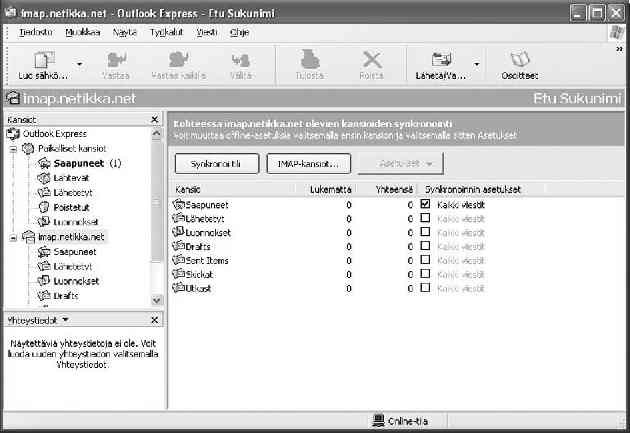This screenshot has width=630, height=433.
Task: Enable sync checkbox for Drafts row
Action: click(x=425, y=246)
